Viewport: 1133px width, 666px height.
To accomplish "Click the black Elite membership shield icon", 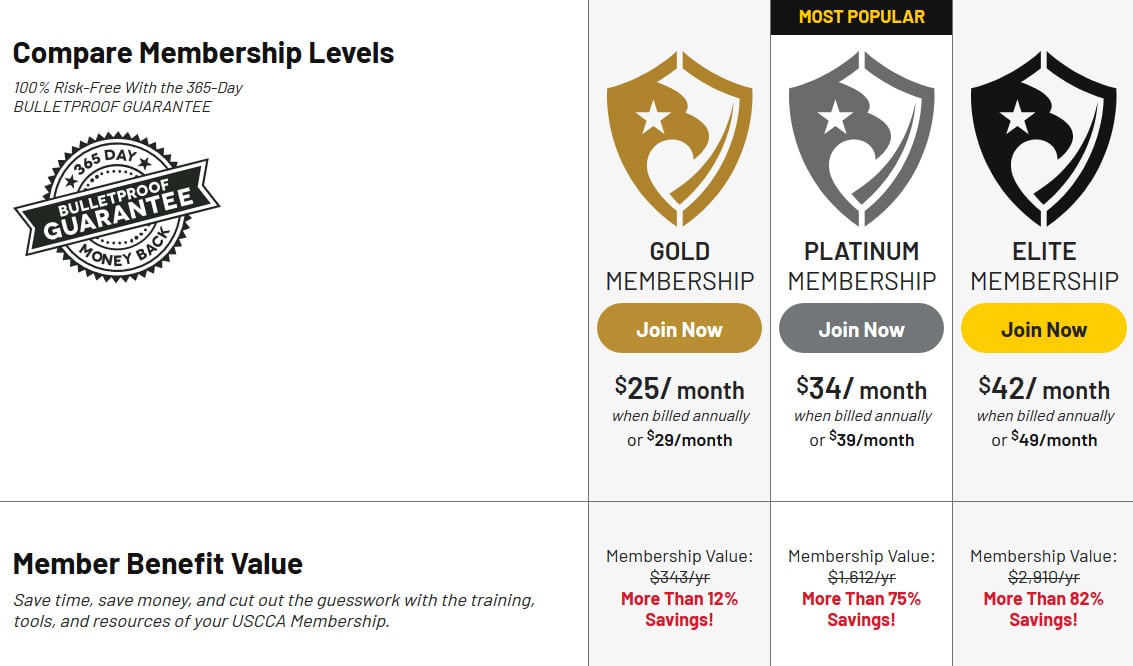I will (1043, 138).
